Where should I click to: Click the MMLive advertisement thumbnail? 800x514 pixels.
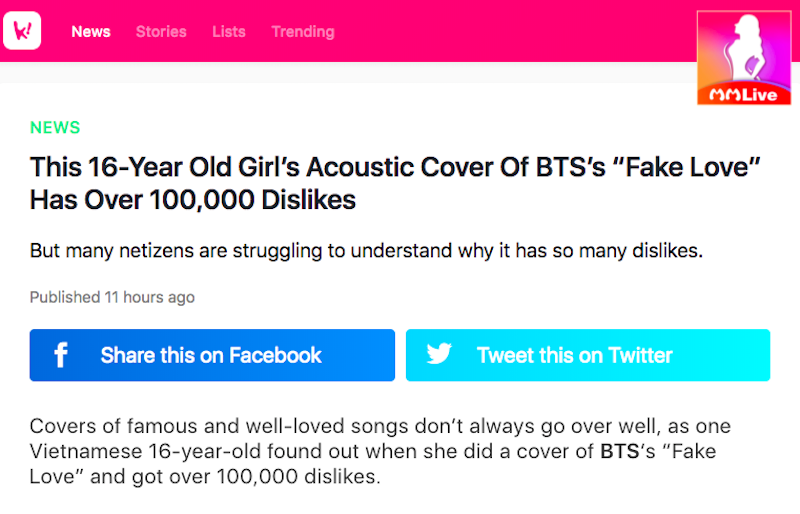pos(744,58)
